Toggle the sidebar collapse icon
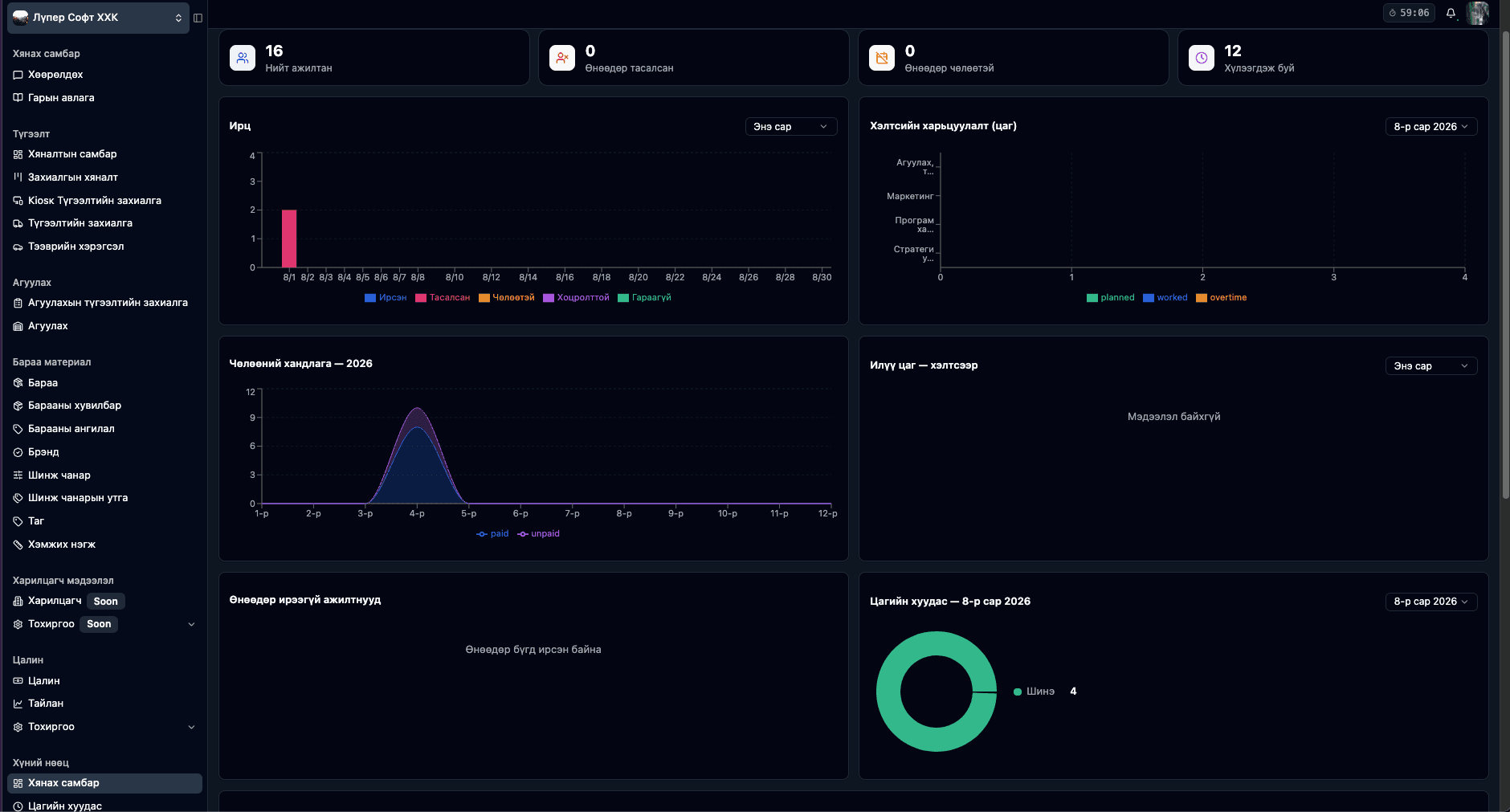This screenshot has height=812, width=1510. coord(198,18)
